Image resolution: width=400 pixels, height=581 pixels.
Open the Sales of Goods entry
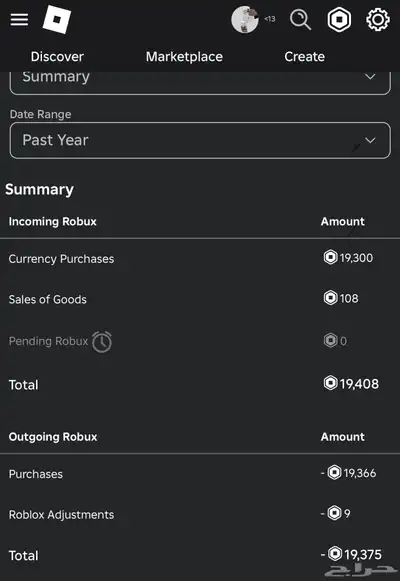200,299
